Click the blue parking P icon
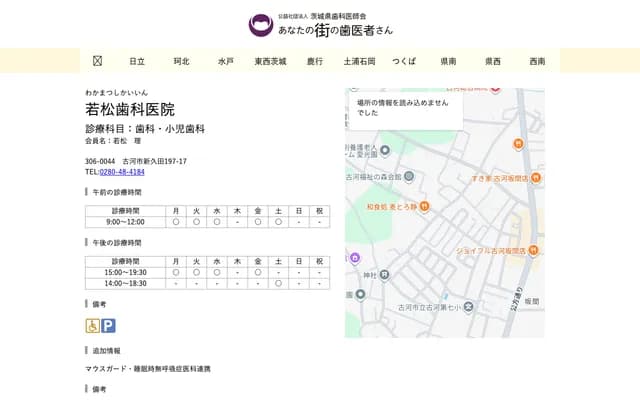Image resolution: width=640 pixels, height=400 pixels. (108, 326)
